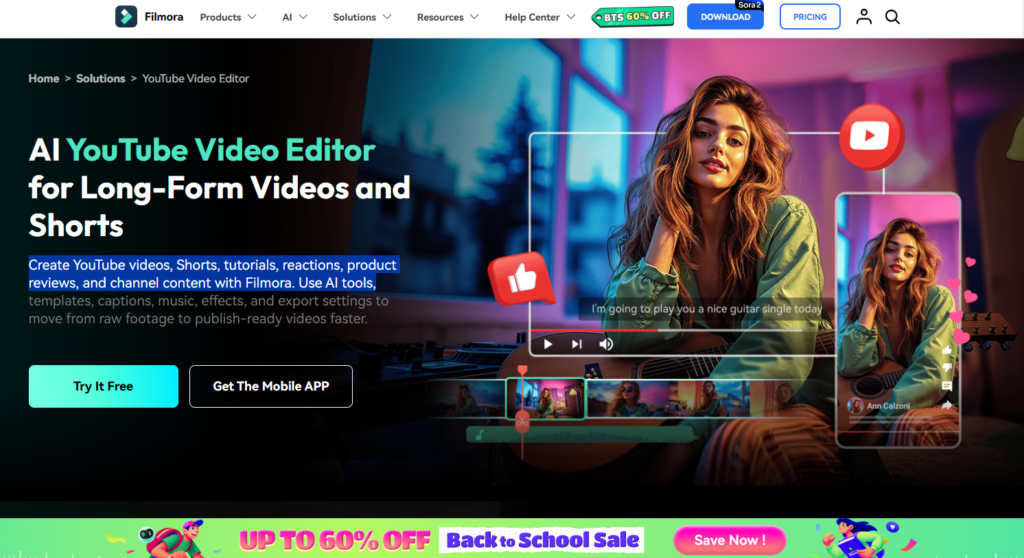Image resolution: width=1024 pixels, height=558 pixels.
Task: Expand the Solutions menu chevron
Action: click(387, 17)
